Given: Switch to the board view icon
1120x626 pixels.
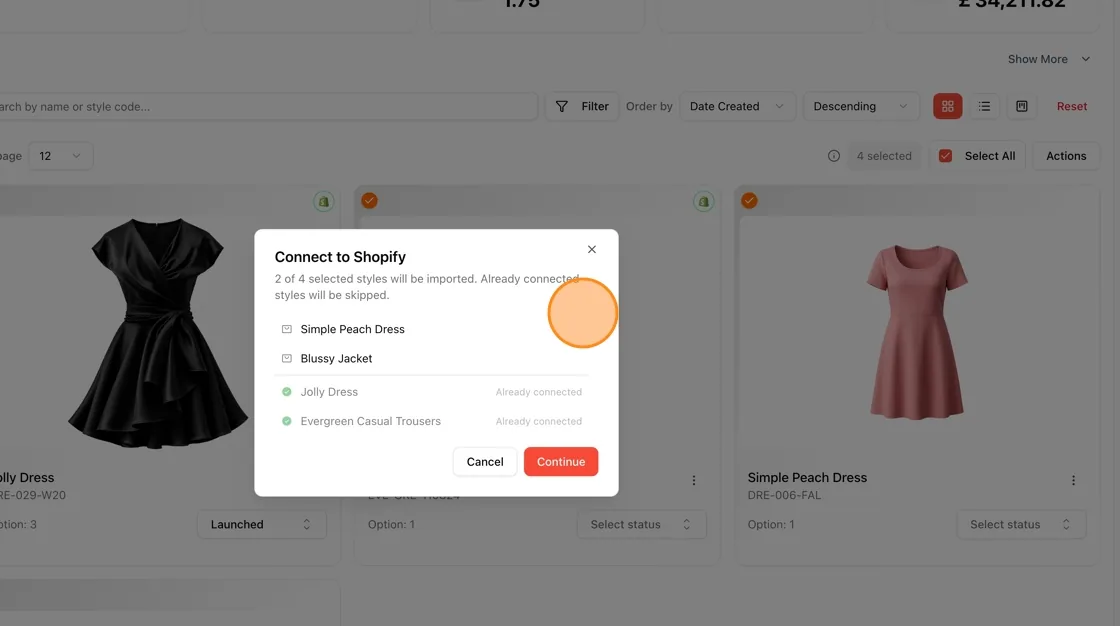Looking at the screenshot, I should coord(1021,106).
